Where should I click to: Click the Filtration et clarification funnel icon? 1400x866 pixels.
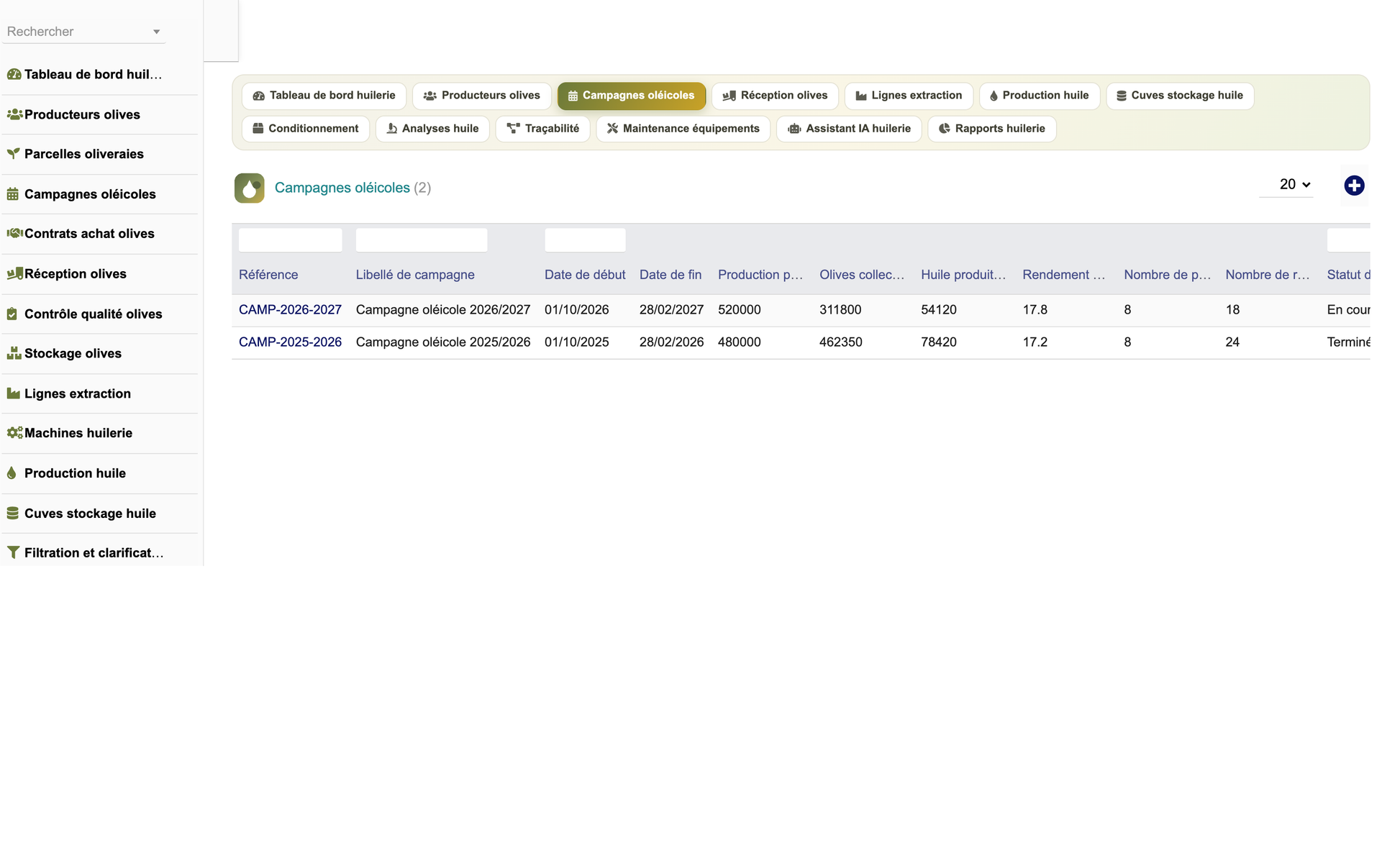[13, 552]
